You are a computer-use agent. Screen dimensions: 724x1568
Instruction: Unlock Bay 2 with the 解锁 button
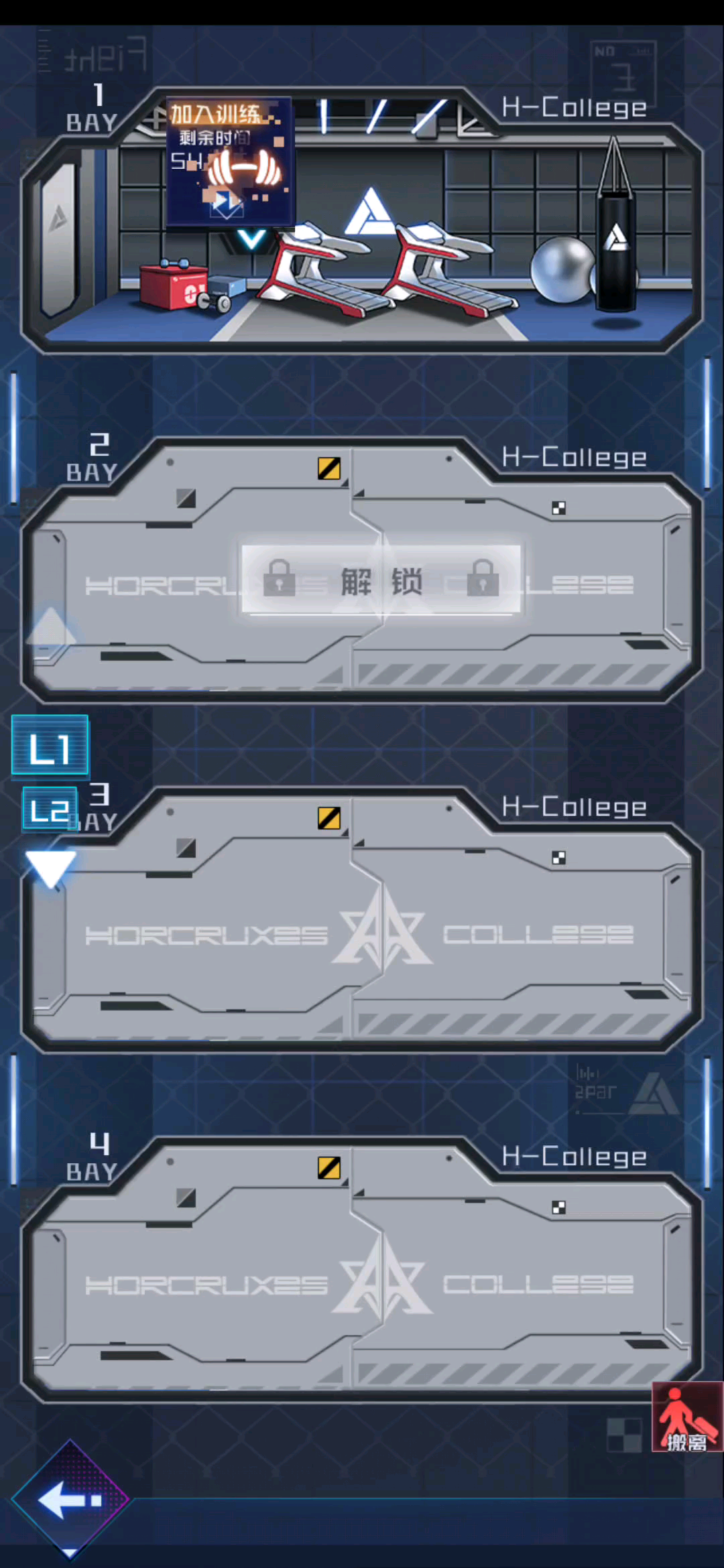click(381, 580)
